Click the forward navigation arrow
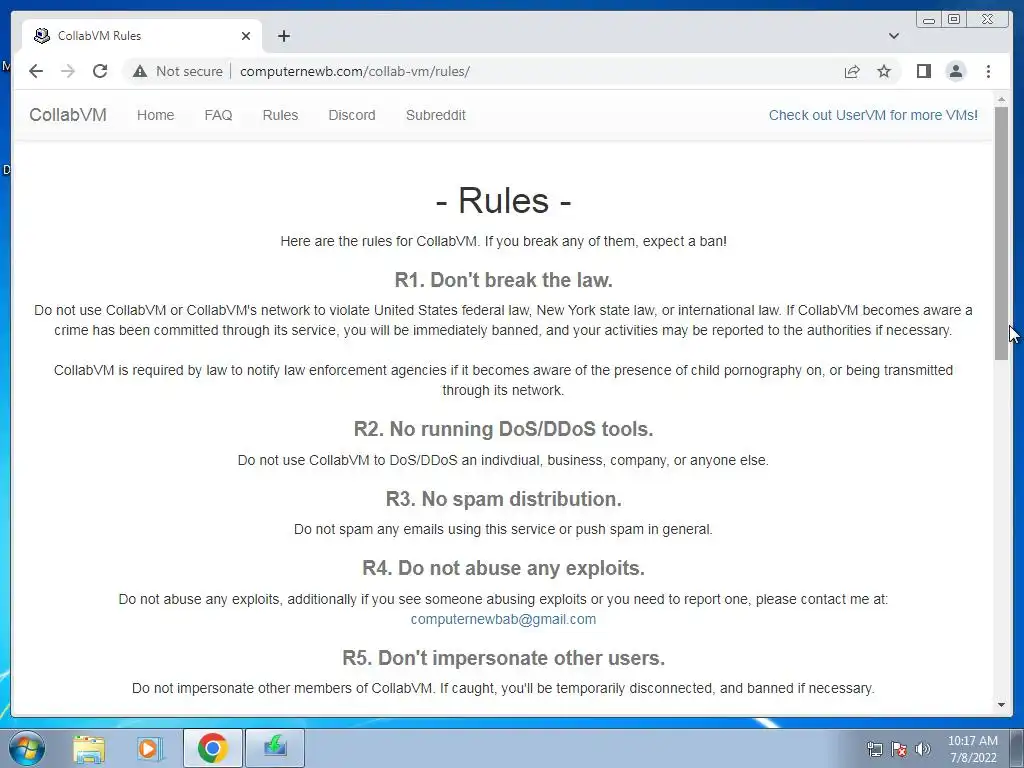 [68, 71]
